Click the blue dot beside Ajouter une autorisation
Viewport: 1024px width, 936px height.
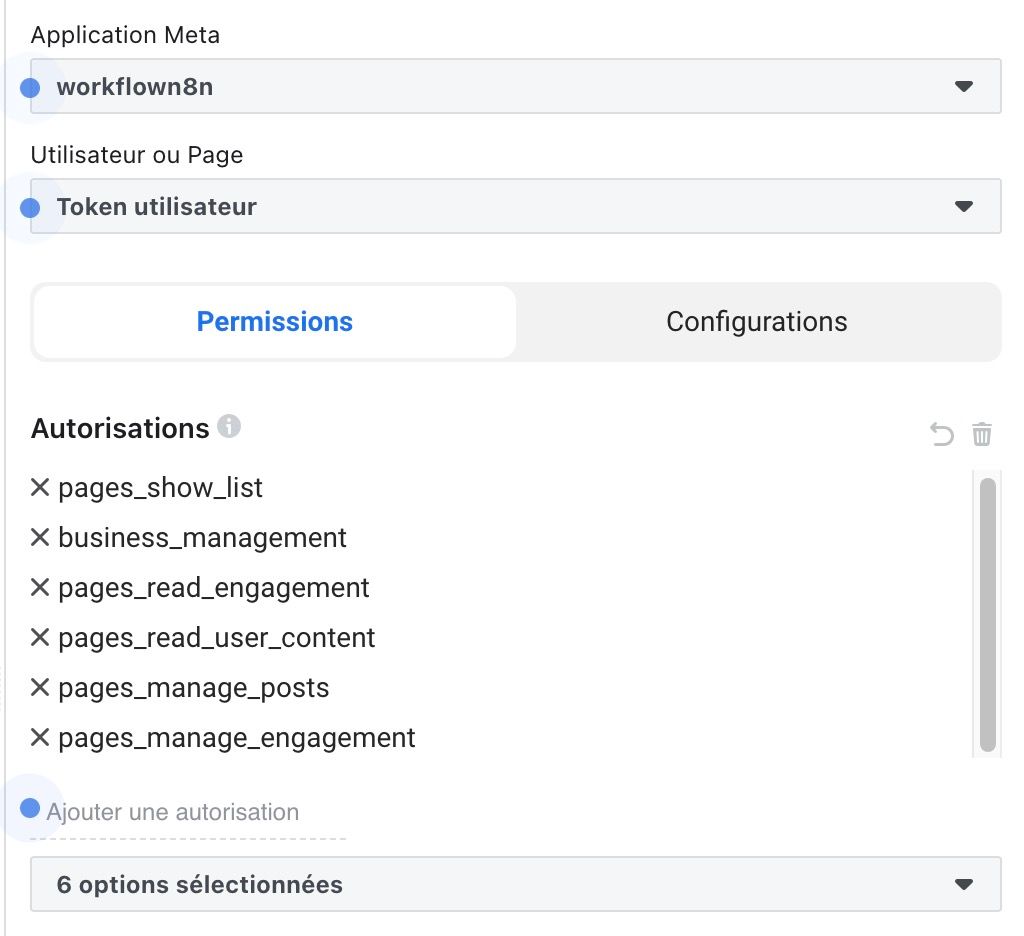30,807
